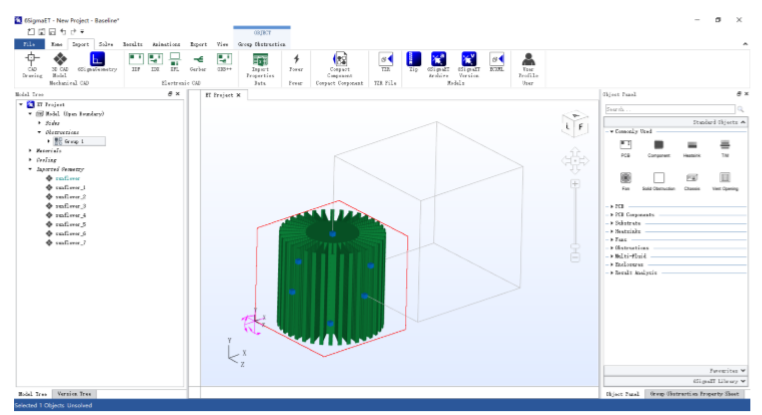Choose the Vent Opening object
This screenshot has height=415, width=762.
click(724, 180)
